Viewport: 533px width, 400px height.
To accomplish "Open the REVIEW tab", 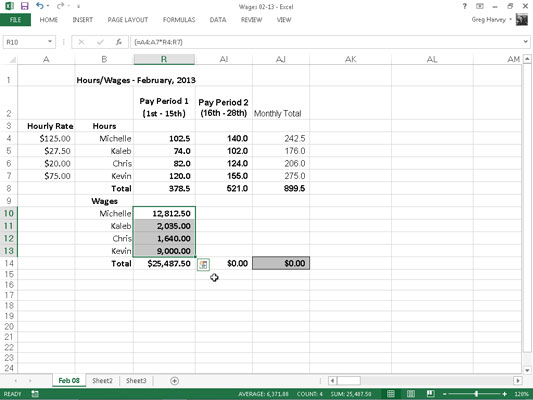I will tap(252, 20).
